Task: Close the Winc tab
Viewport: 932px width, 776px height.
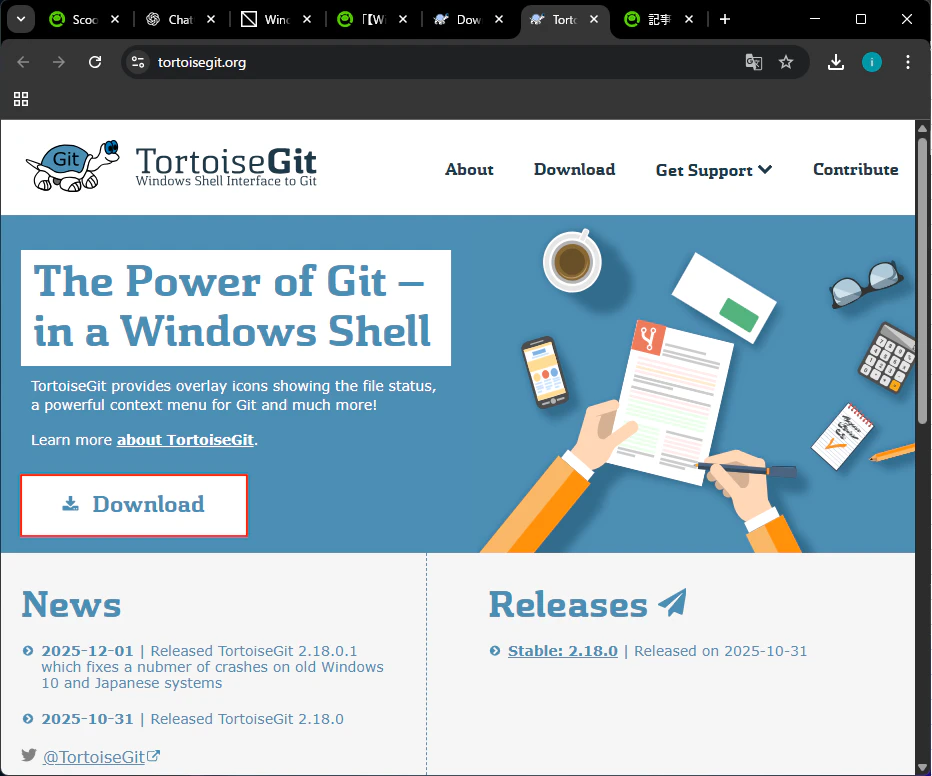Action: [307, 20]
